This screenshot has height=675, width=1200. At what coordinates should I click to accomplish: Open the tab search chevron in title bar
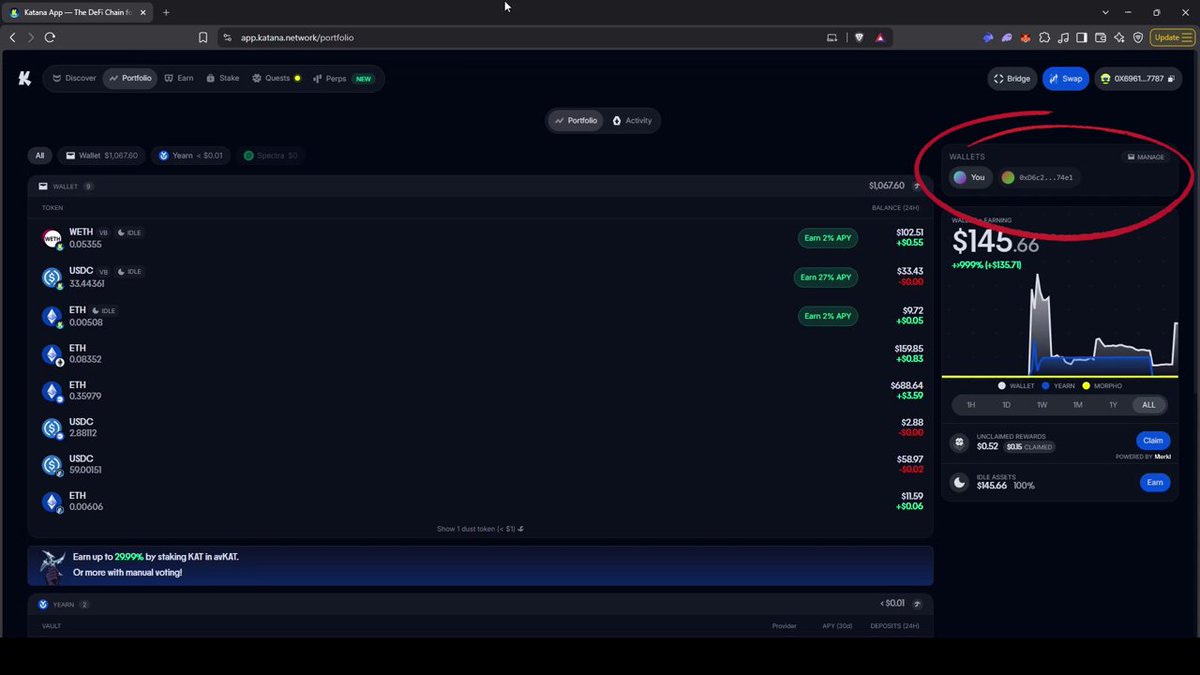click(1105, 12)
